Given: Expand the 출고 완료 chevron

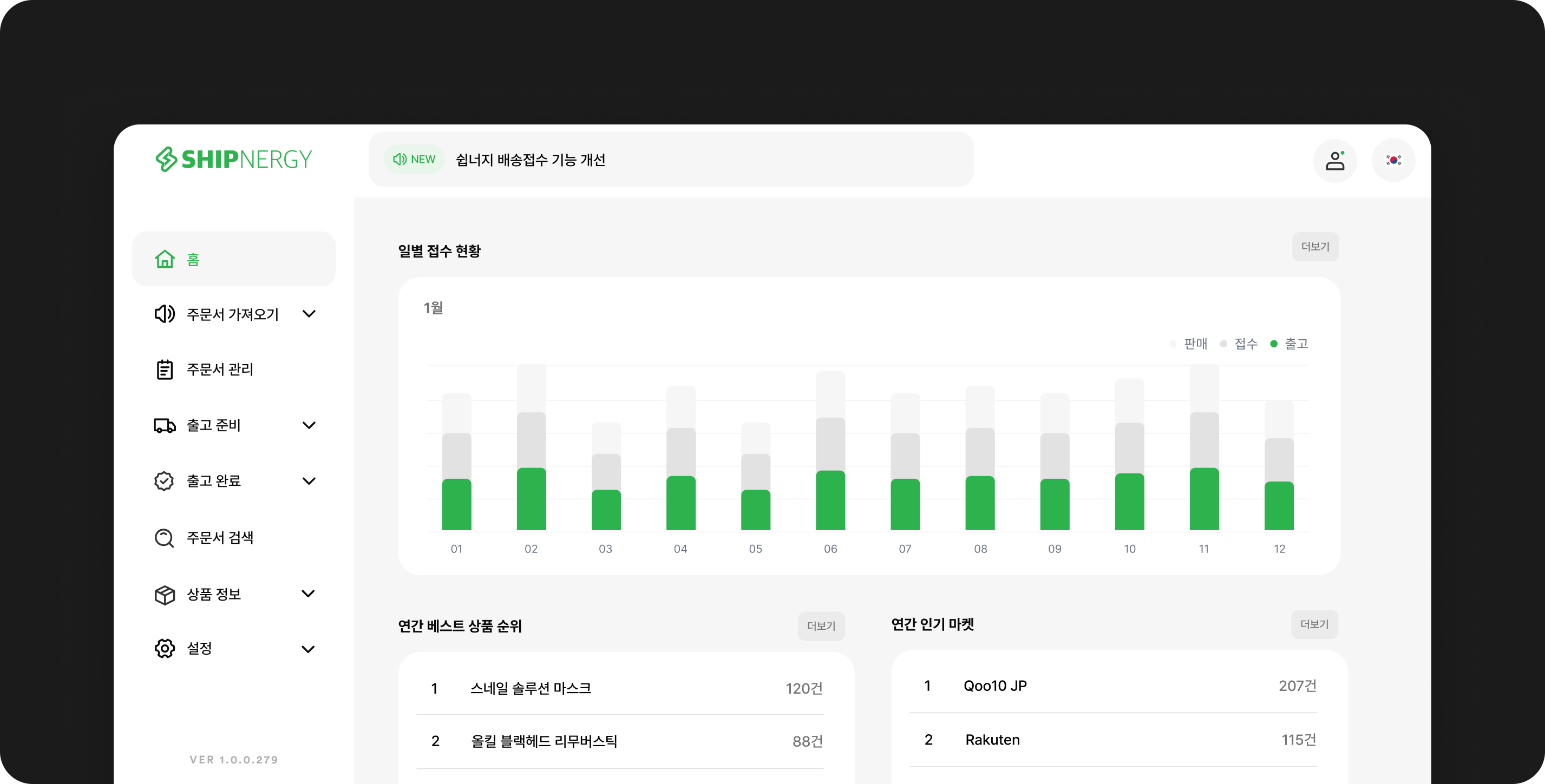Looking at the screenshot, I should coord(309,480).
